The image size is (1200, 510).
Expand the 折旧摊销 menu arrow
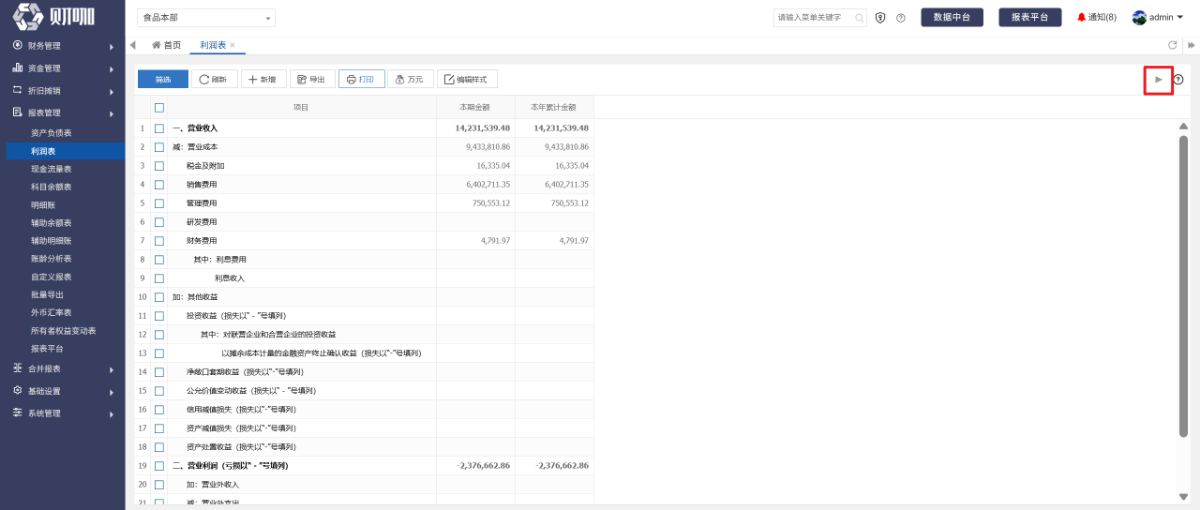click(111, 90)
